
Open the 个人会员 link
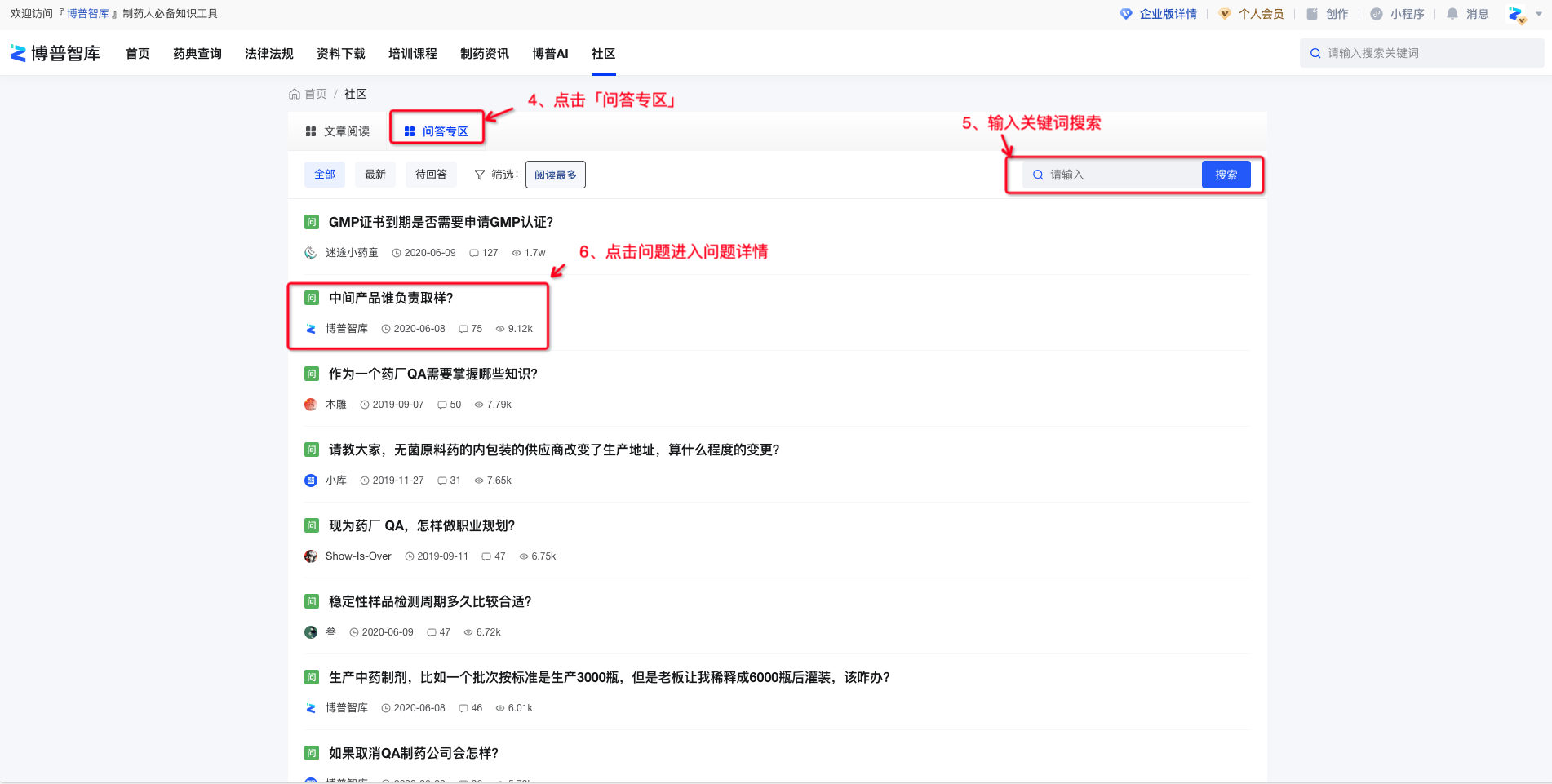coord(1261,14)
